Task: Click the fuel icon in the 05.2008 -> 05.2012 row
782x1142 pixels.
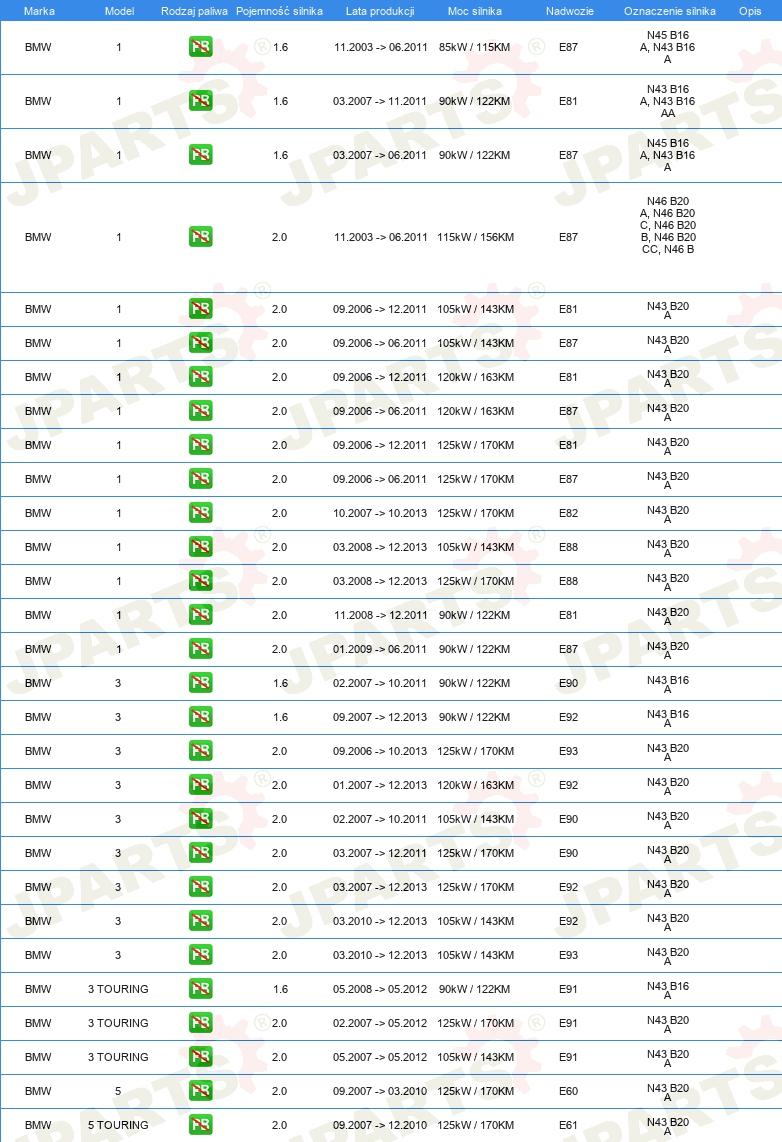Action: tap(200, 989)
